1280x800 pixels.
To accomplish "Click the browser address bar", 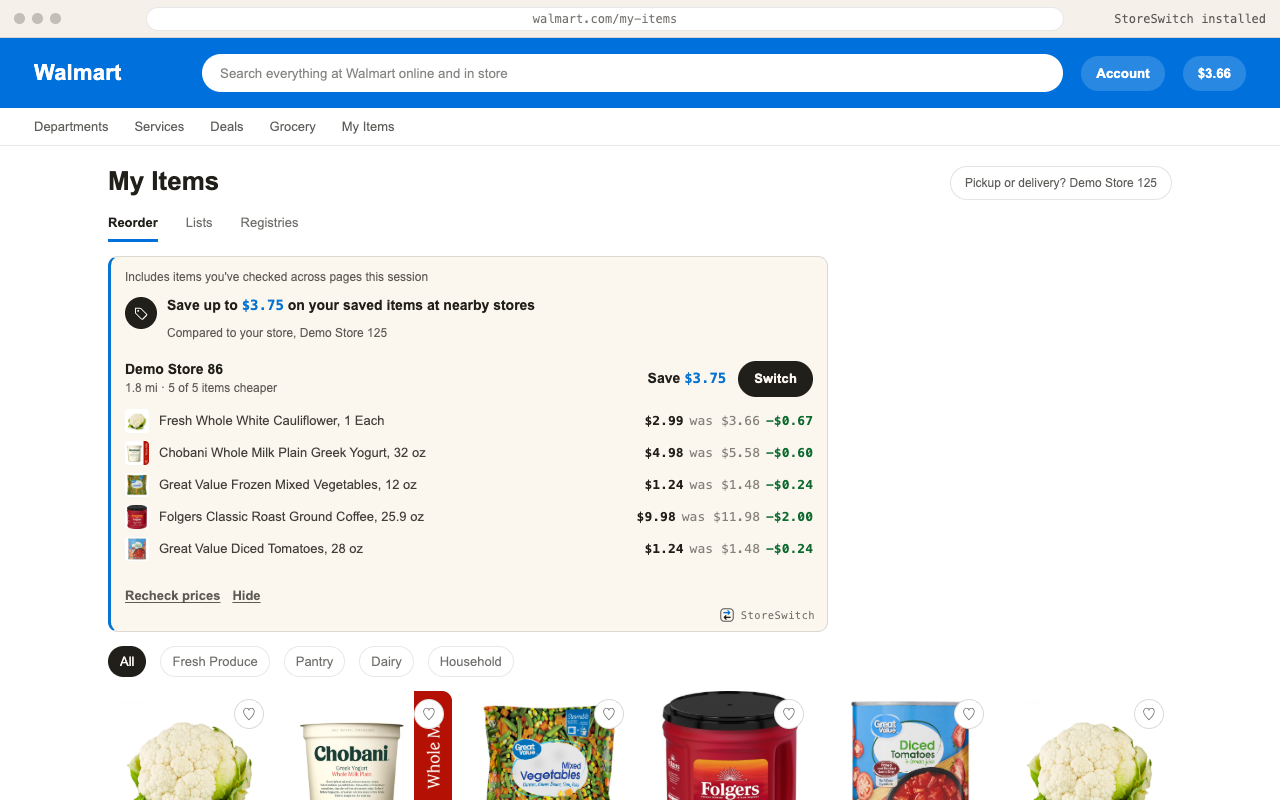I will pyautogui.click(x=605, y=19).
